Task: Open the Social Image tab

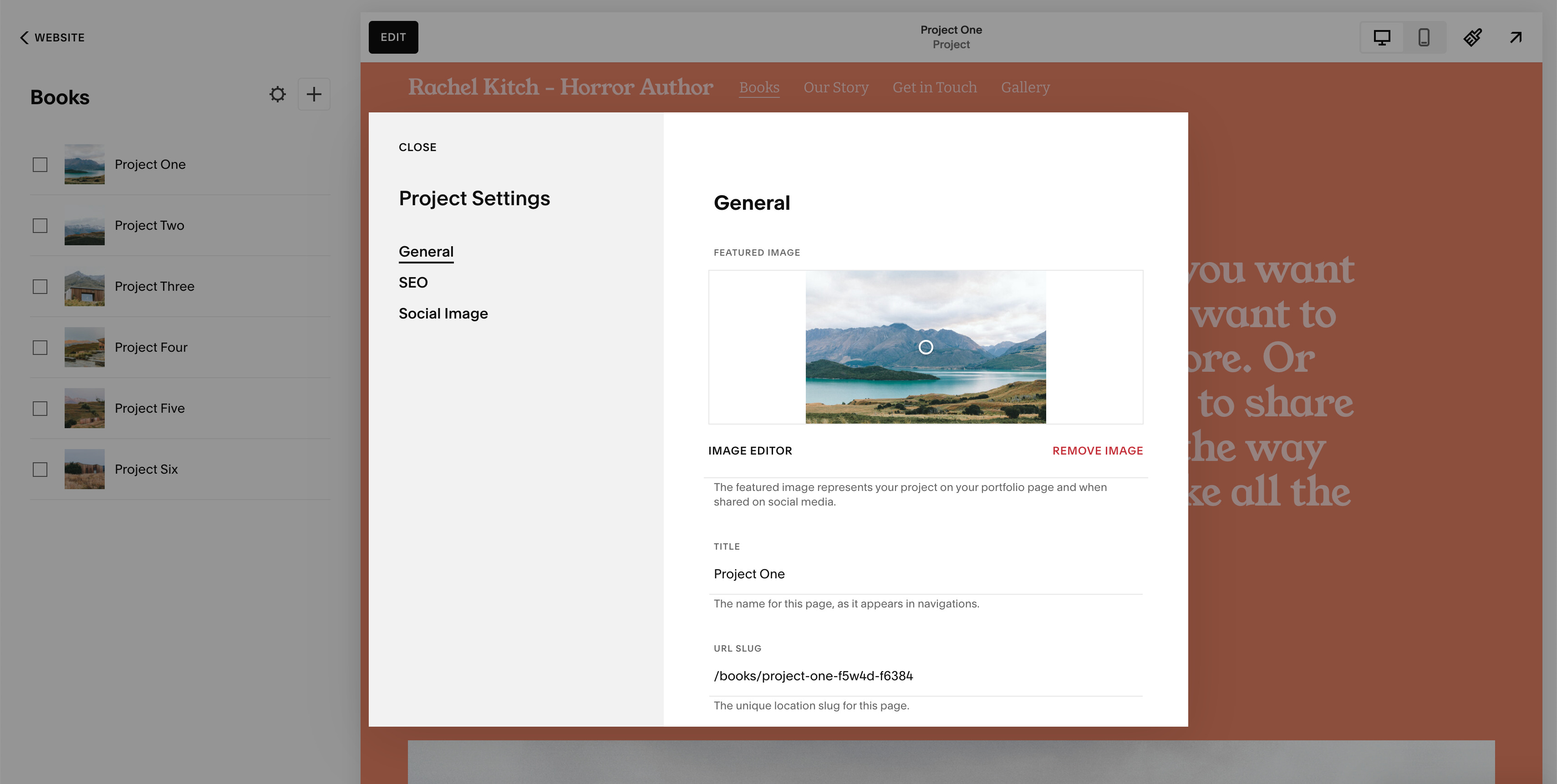Action: click(443, 314)
